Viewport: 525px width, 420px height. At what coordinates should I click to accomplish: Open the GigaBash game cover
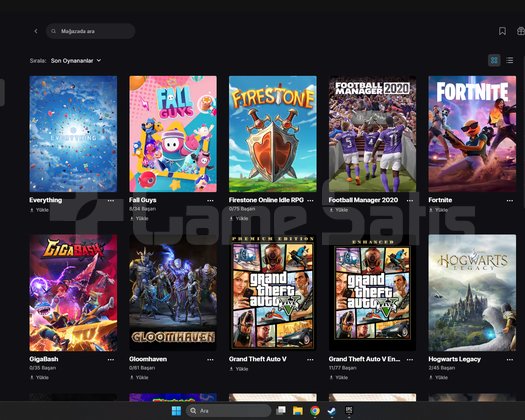(73, 293)
